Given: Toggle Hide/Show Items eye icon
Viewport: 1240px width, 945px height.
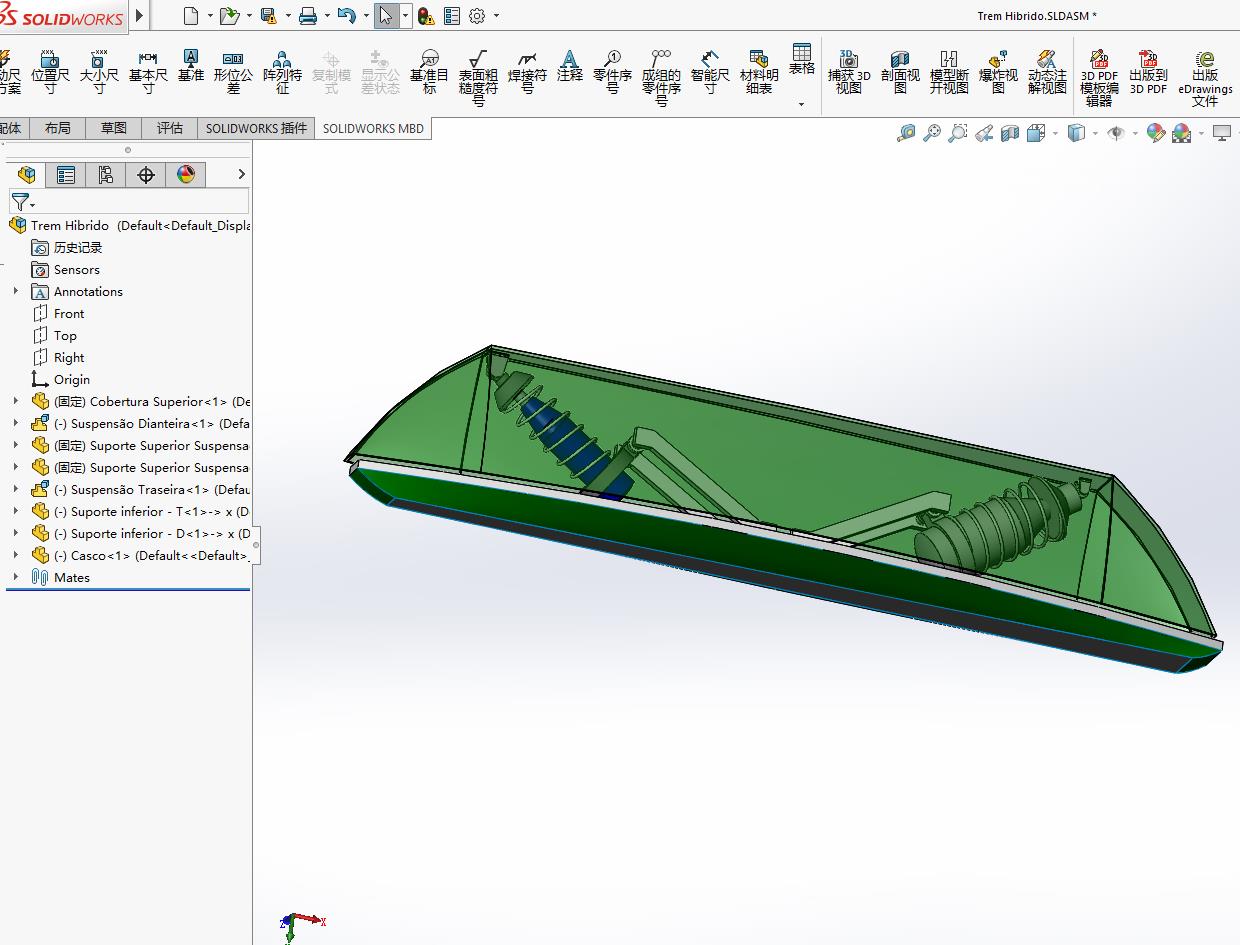Looking at the screenshot, I should [x=1117, y=133].
